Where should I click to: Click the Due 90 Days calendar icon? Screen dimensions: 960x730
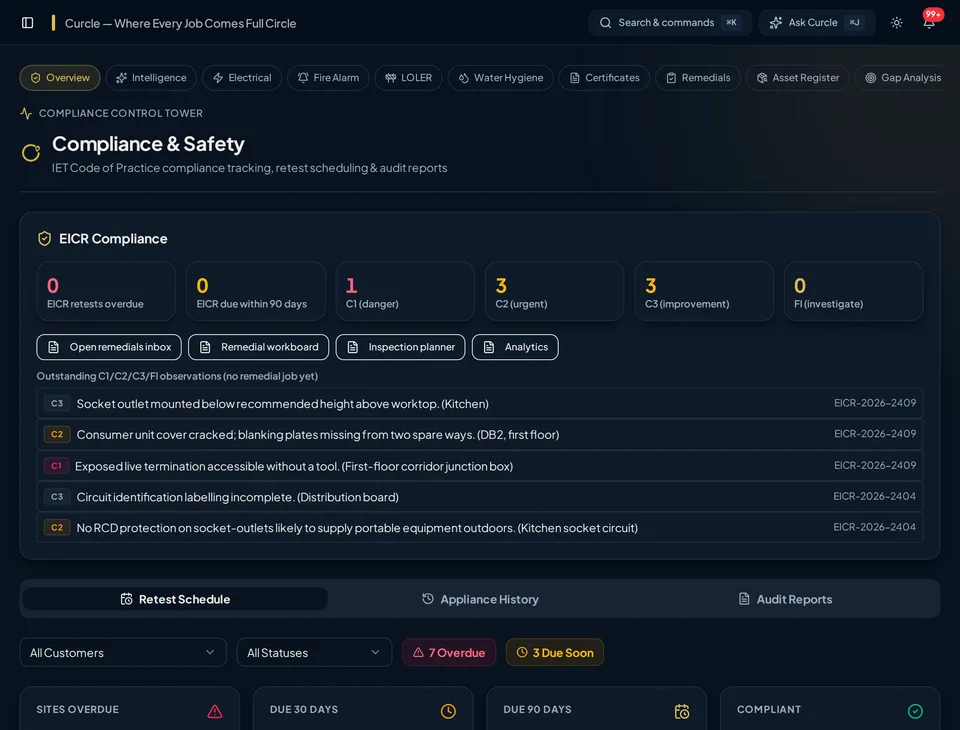[681, 711]
